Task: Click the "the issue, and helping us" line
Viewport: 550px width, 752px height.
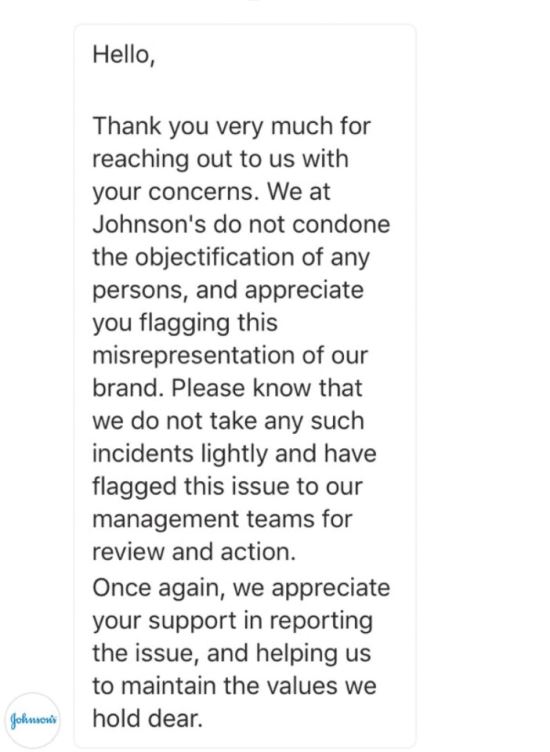Action: 232,653
